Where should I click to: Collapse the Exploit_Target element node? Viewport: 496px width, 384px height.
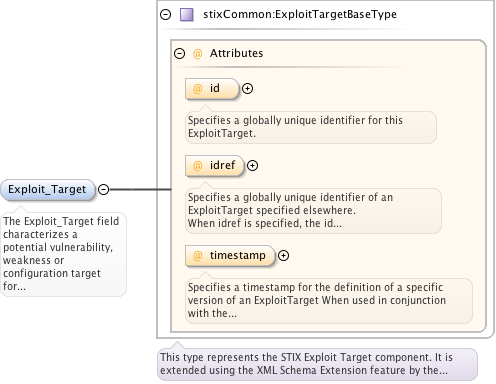click(104, 190)
